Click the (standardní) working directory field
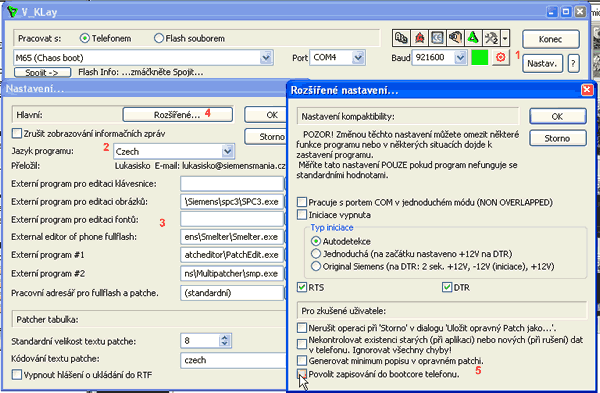600x393 pixels. click(232, 293)
